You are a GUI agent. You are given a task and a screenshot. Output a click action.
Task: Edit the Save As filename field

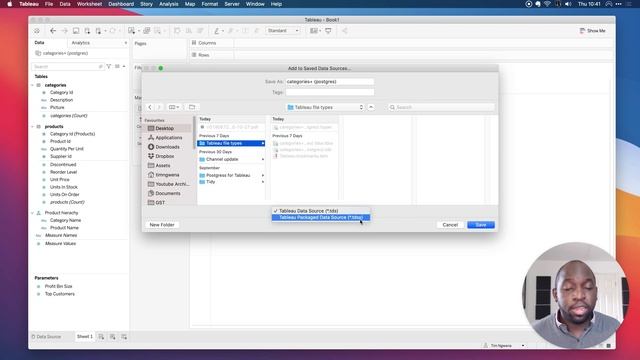tap(329, 82)
